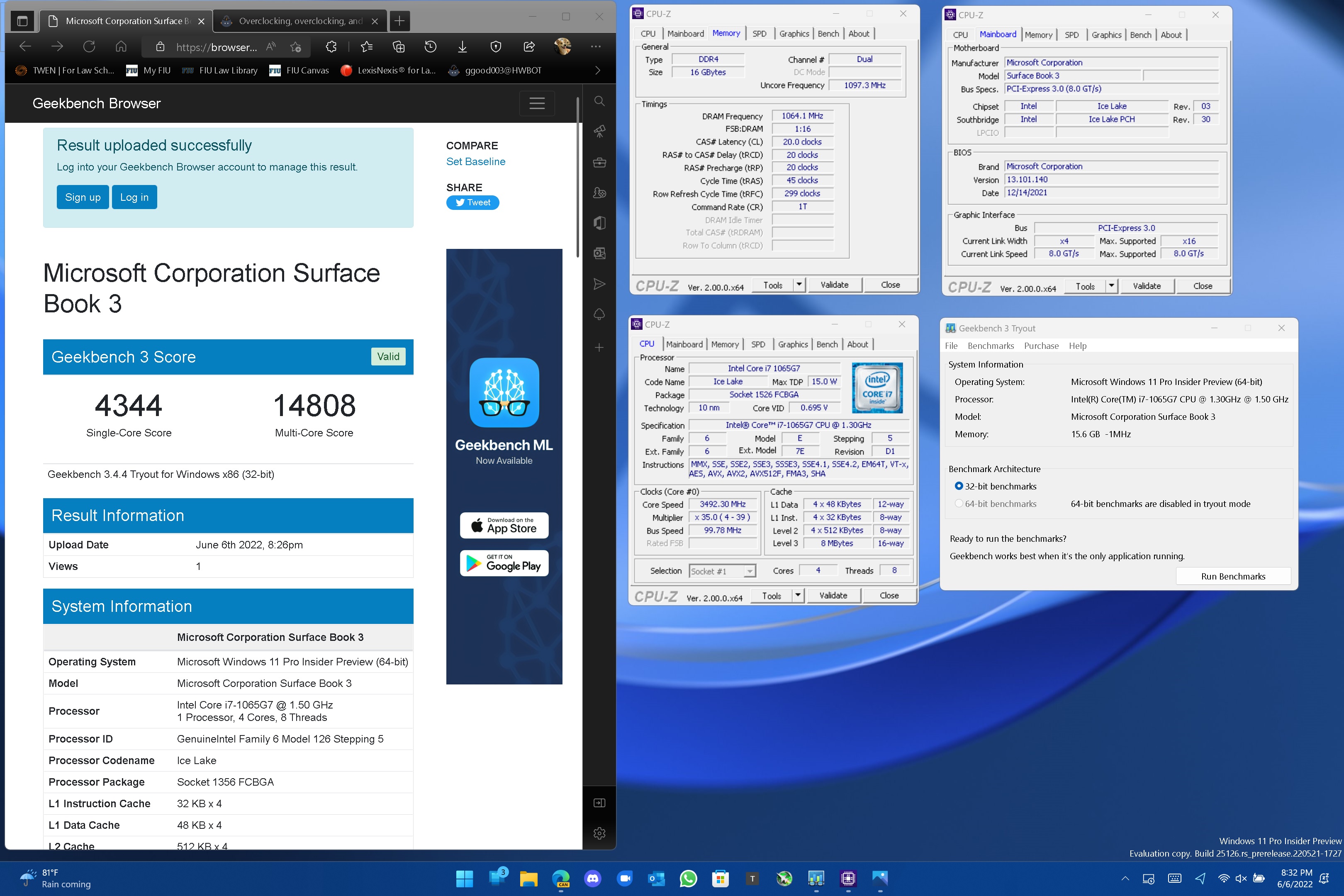Click the Tweet share button

[x=472, y=203]
